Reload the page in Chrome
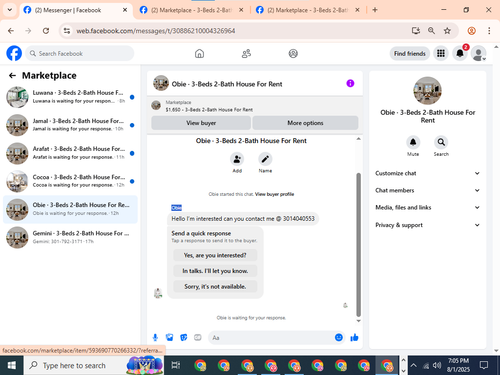 pos(46,31)
